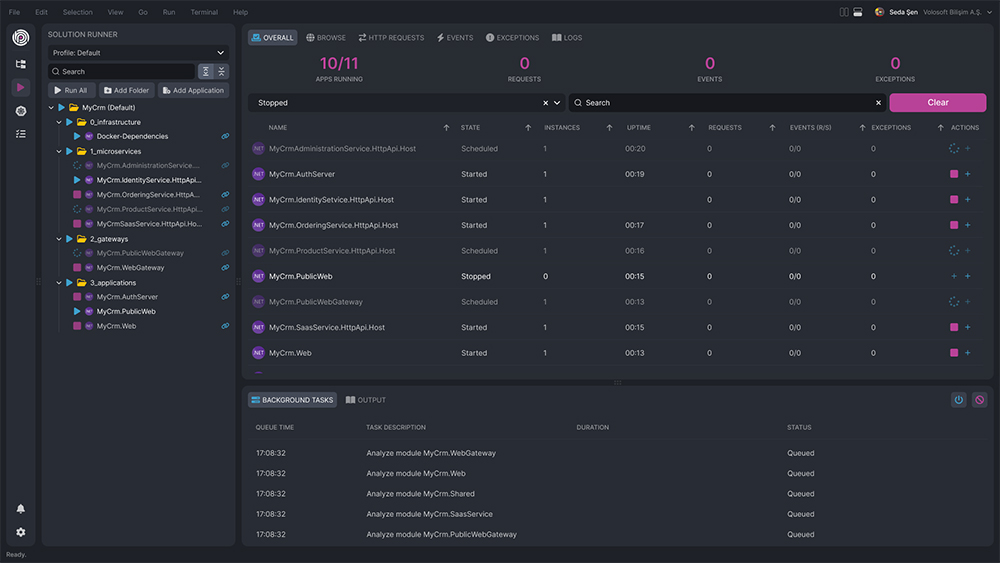1000x563 pixels.
Task: Stop MyCrm.AuthServer in the table actions
Action: pos(954,174)
